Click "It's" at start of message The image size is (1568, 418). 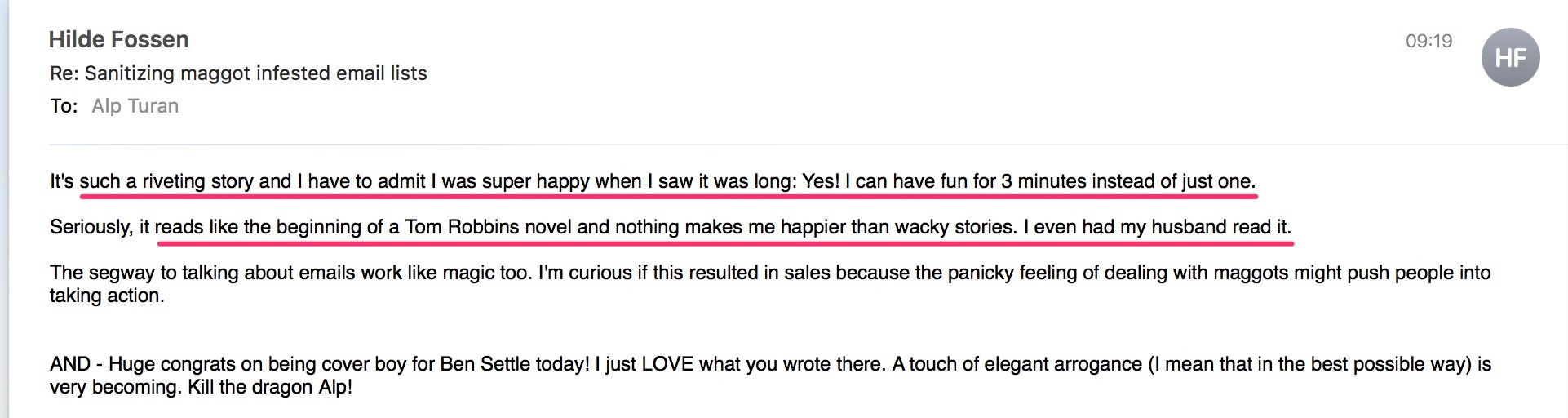tap(62, 181)
